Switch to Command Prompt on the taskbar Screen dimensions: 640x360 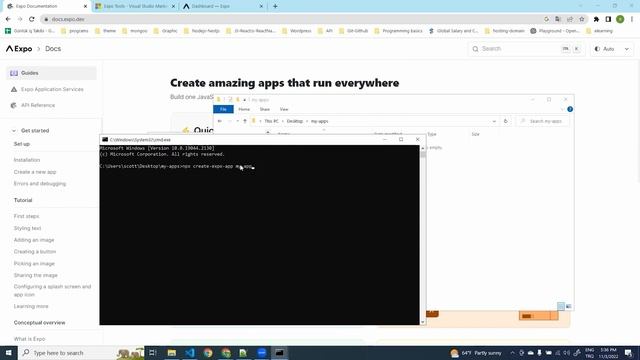pos(280,353)
